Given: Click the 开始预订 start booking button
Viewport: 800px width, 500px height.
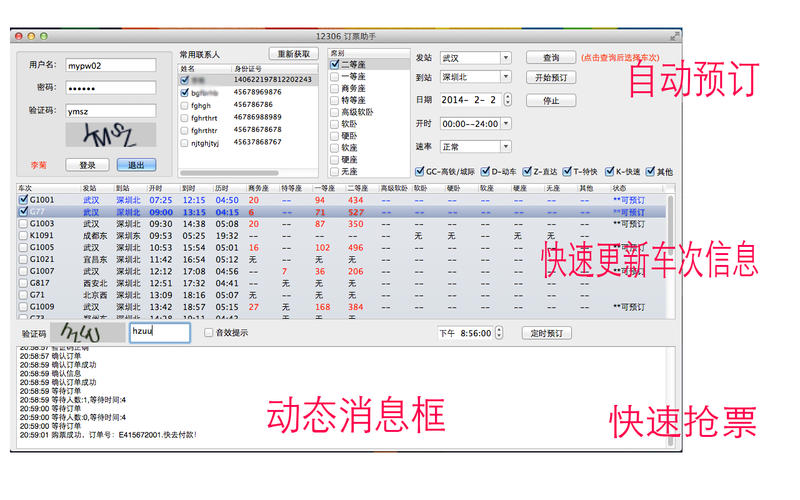Looking at the screenshot, I should click(551, 78).
